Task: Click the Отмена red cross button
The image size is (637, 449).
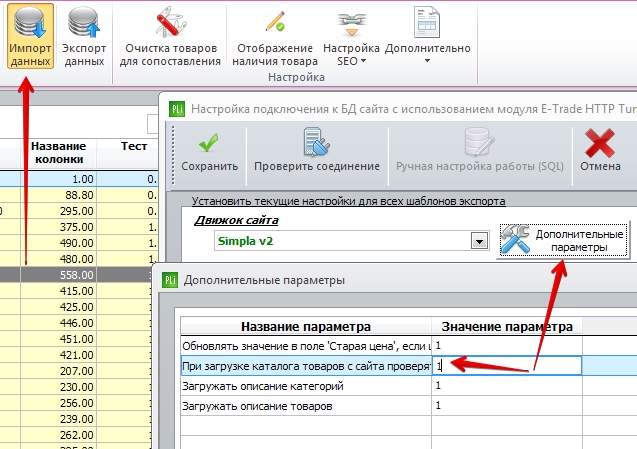Action: pyautogui.click(x=600, y=152)
